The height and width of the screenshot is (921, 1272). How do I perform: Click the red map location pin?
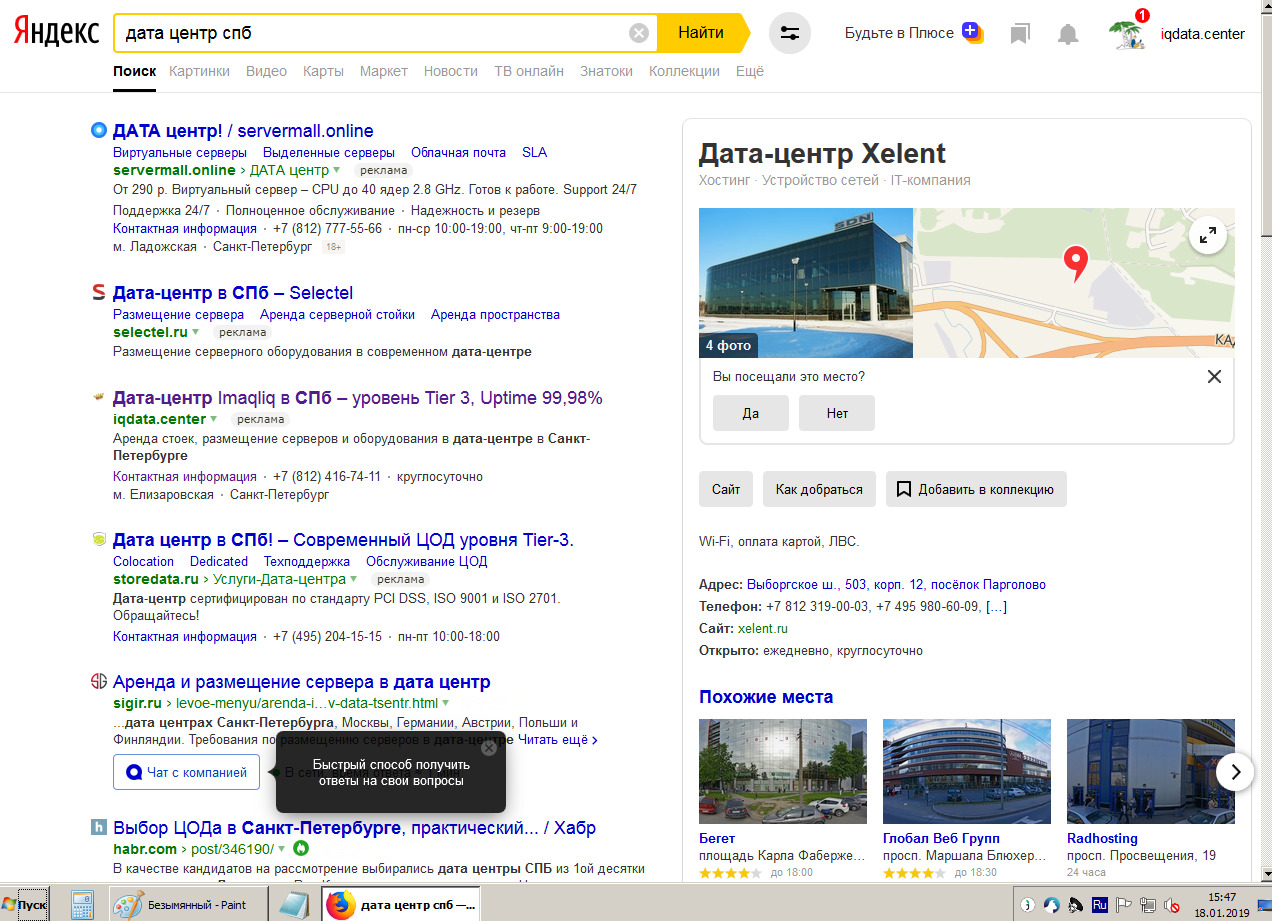point(1075,261)
